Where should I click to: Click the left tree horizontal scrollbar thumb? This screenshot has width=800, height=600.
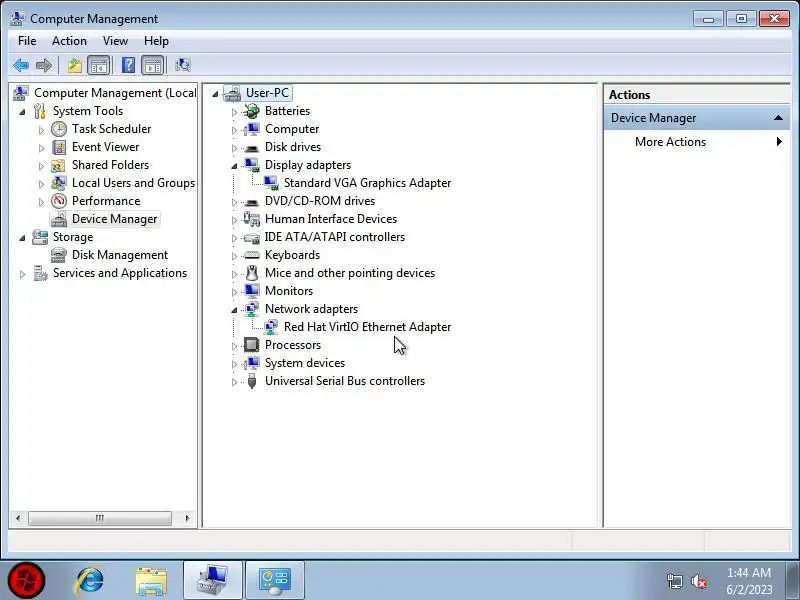pos(100,518)
